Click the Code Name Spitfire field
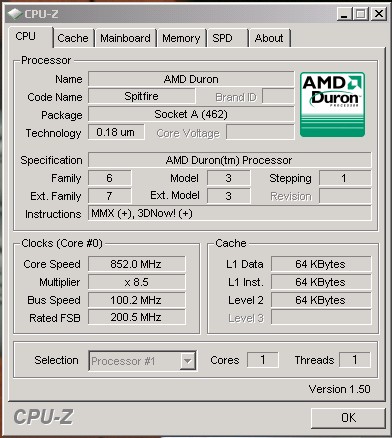 [142, 97]
